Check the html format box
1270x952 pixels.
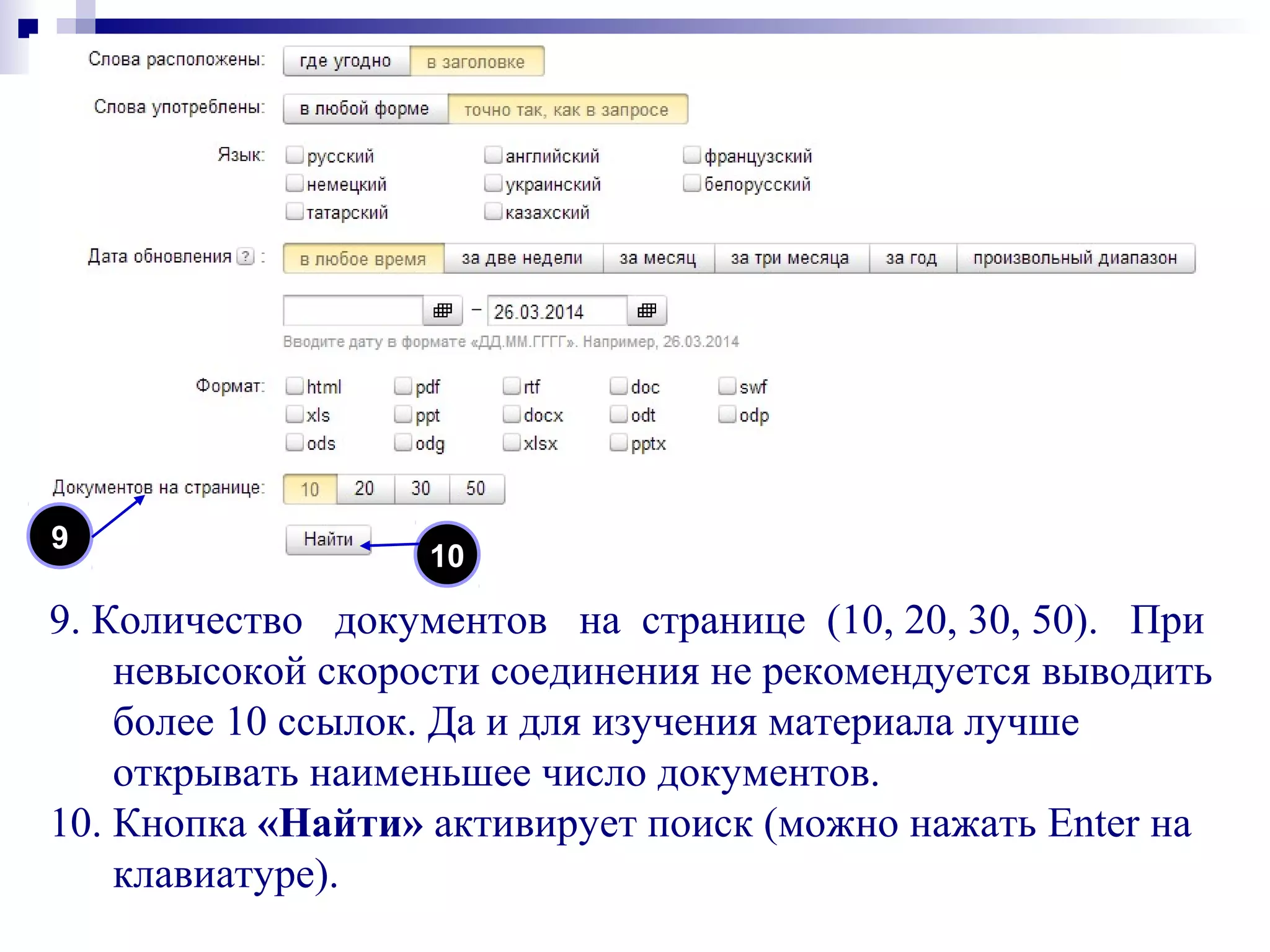pyautogui.click(x=295, y=386)
